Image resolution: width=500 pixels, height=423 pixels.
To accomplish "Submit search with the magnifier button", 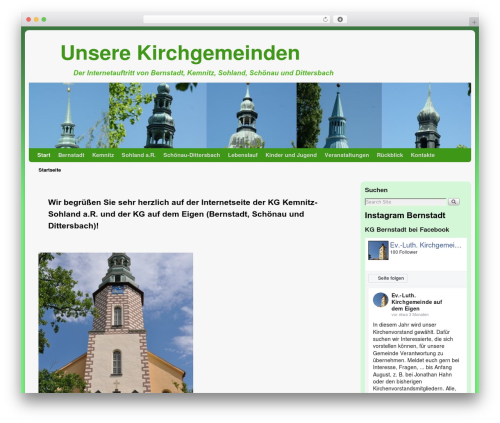I will point(454,202).
